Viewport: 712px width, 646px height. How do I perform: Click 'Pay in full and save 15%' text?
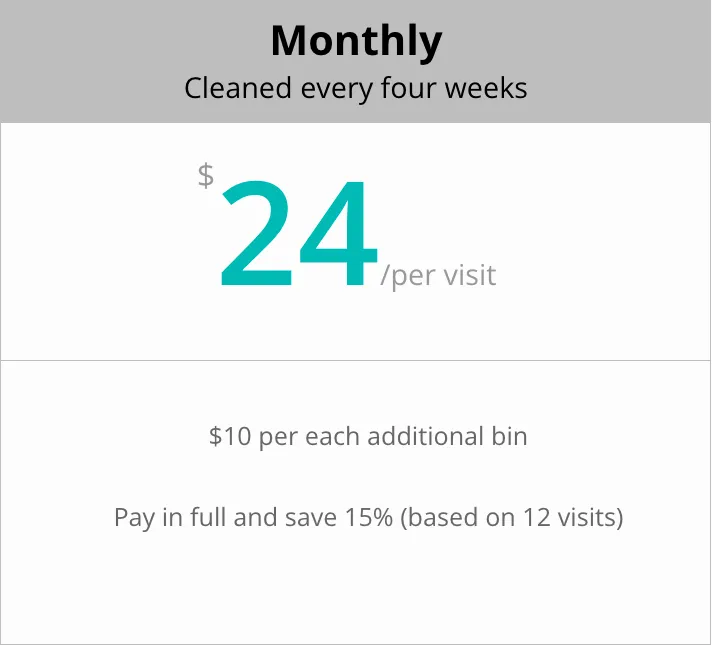click(253, 518)
